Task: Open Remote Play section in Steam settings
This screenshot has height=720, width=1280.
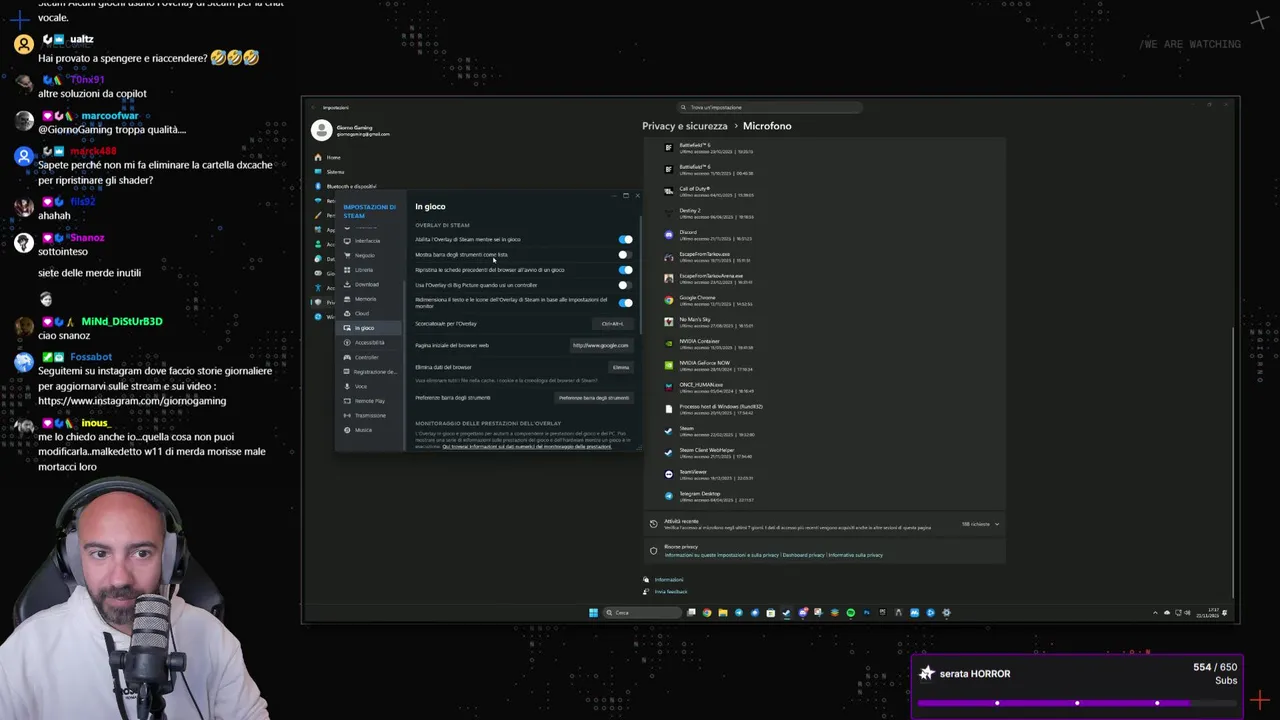Action: click(x=369, y=401)
